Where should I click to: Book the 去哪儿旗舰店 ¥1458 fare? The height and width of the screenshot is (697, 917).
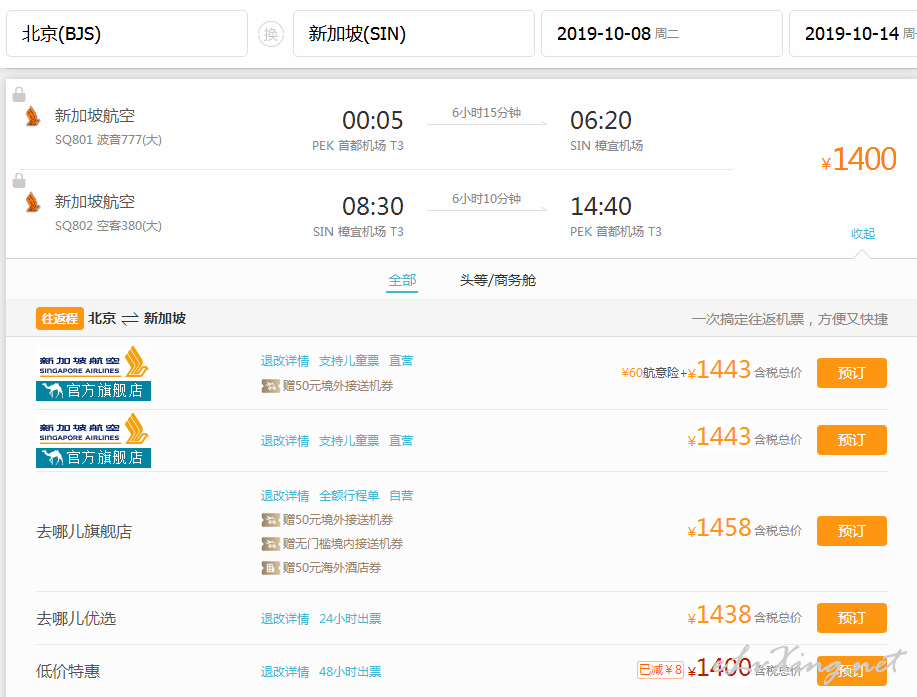click(852, 531)
